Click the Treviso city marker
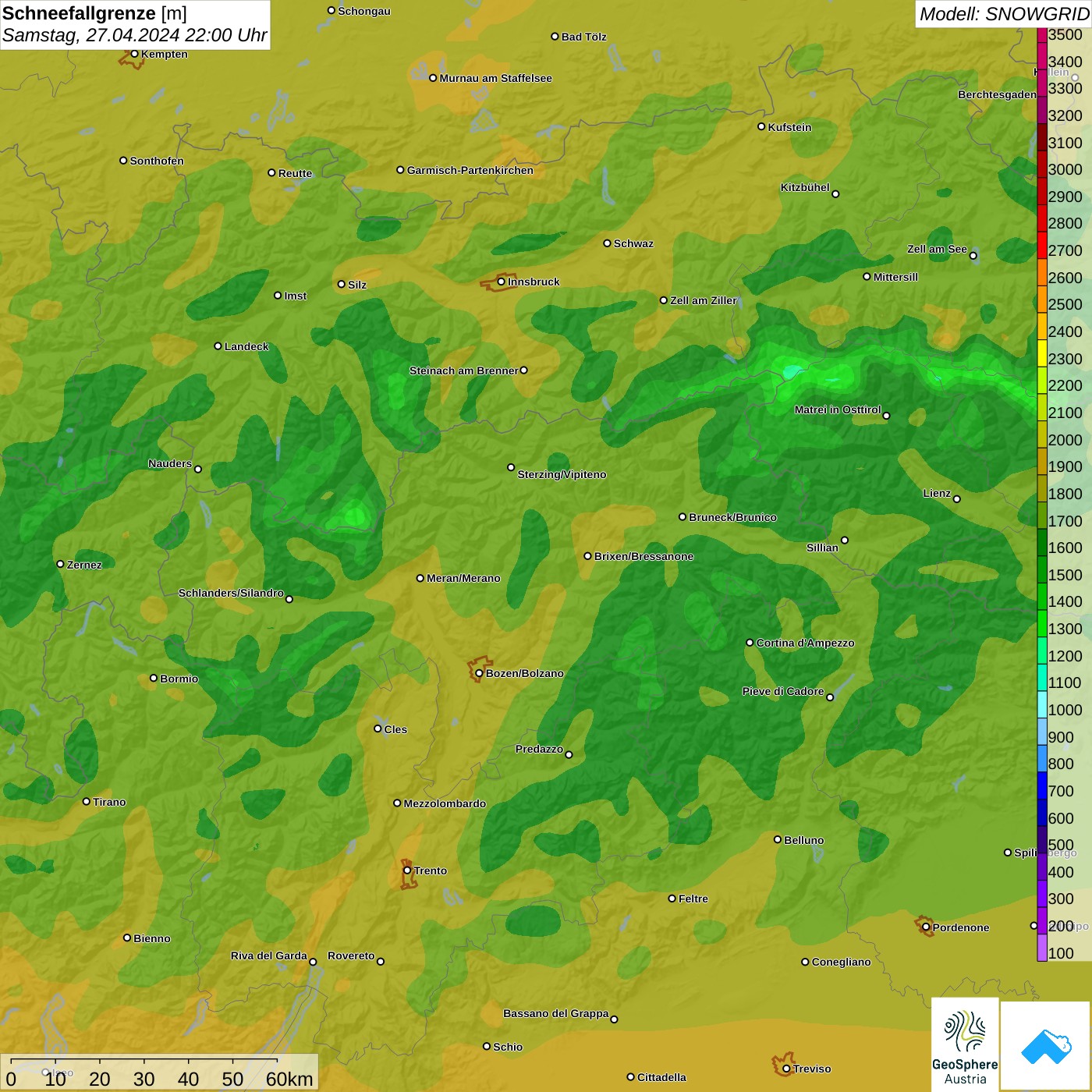Image resolution: width=1092 pixels, height=1092 pixels. point(786,1069)
